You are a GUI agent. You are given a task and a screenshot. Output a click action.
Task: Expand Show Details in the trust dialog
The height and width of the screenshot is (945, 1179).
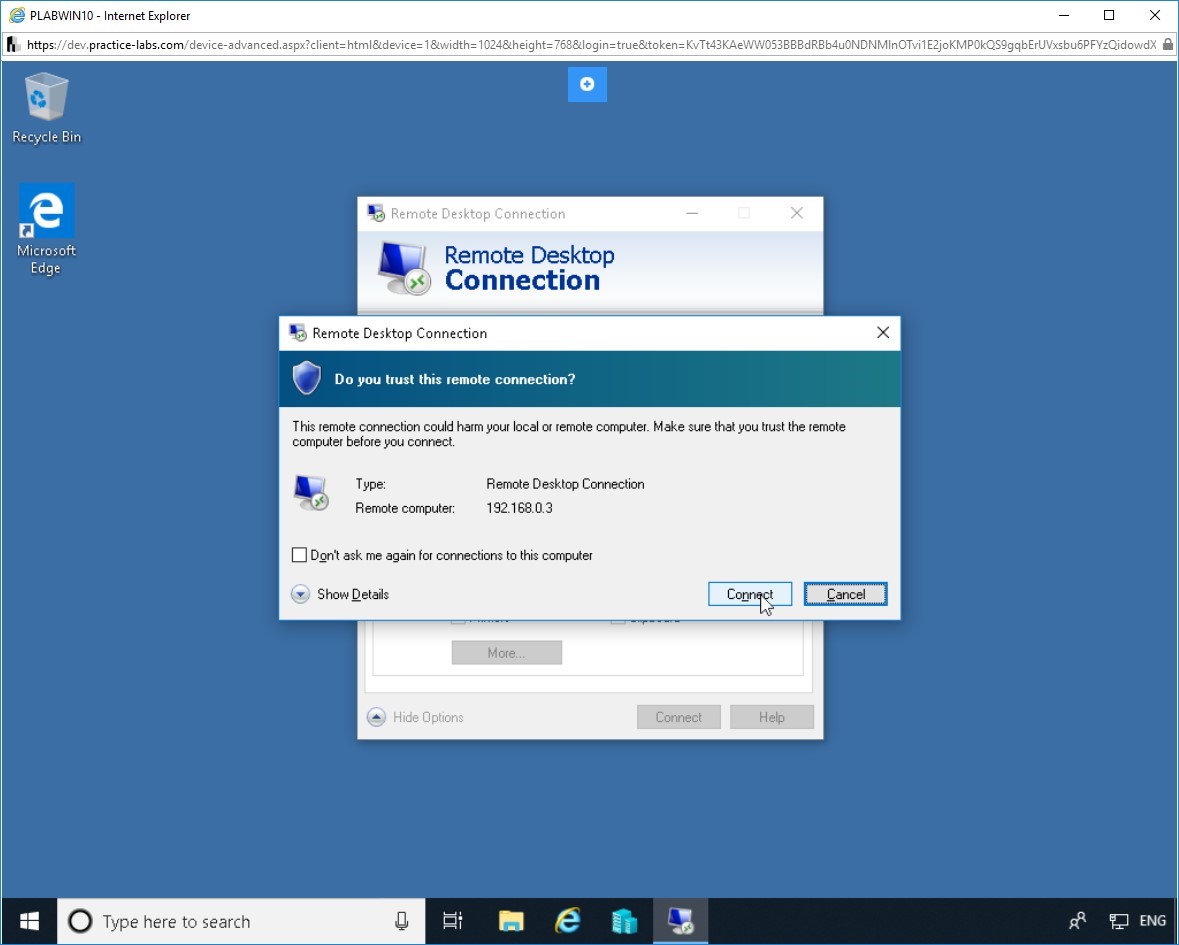[340, 594]
